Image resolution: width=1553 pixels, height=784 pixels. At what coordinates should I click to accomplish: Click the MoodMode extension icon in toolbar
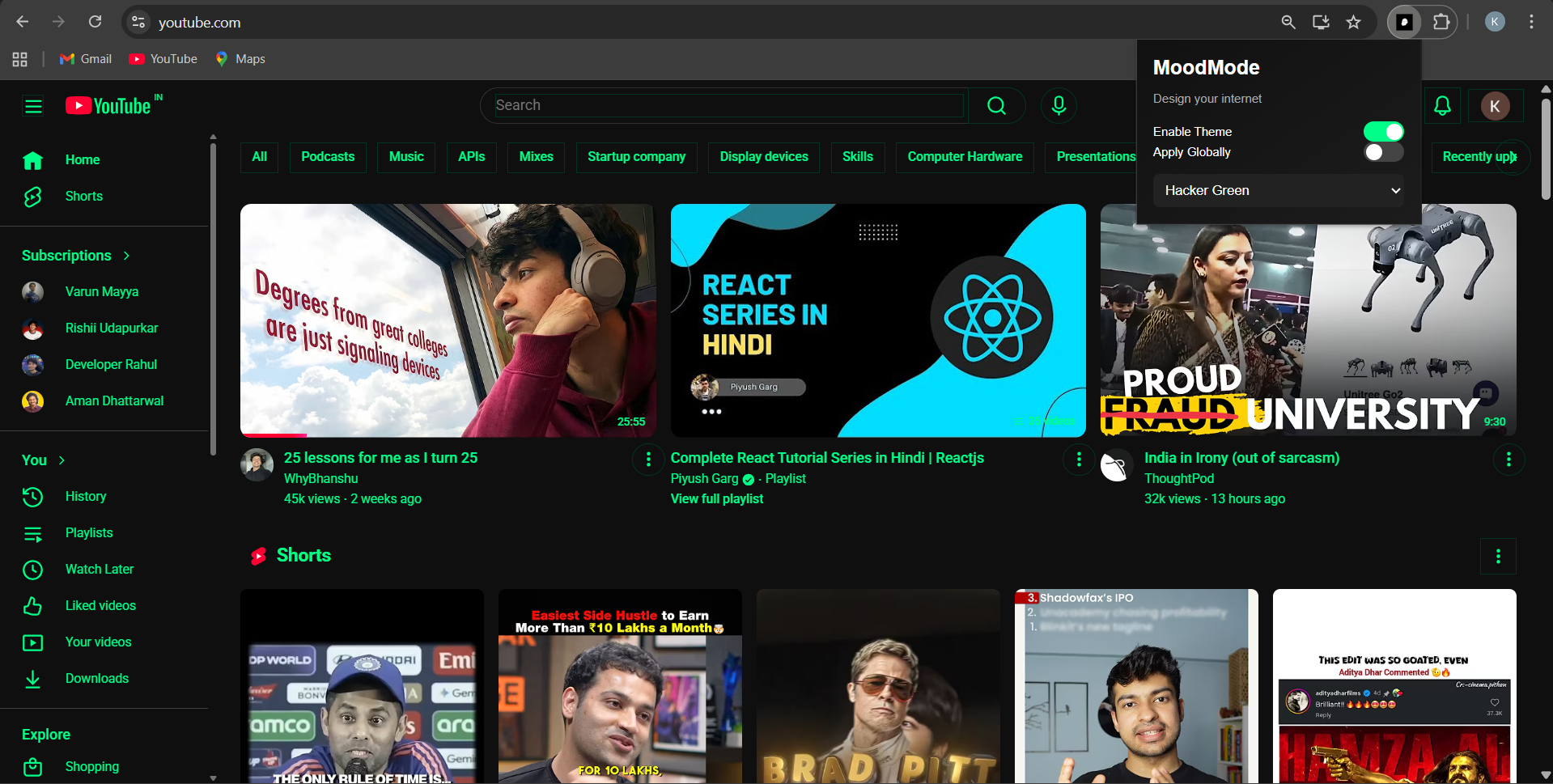[x=1404, y=23]
